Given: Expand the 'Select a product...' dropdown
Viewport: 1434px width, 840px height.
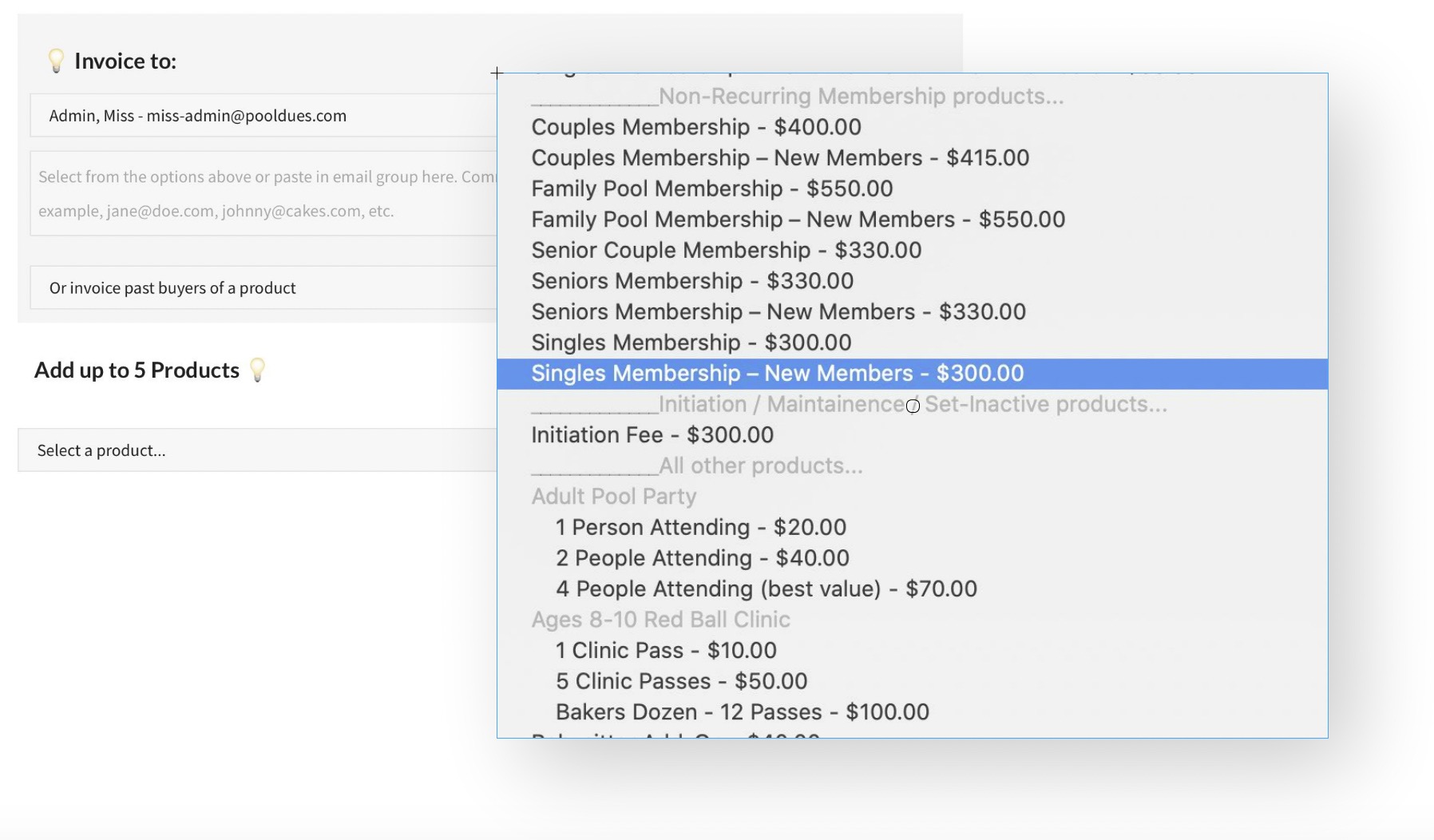Looking at the screenshot, I should click(257, 450).
